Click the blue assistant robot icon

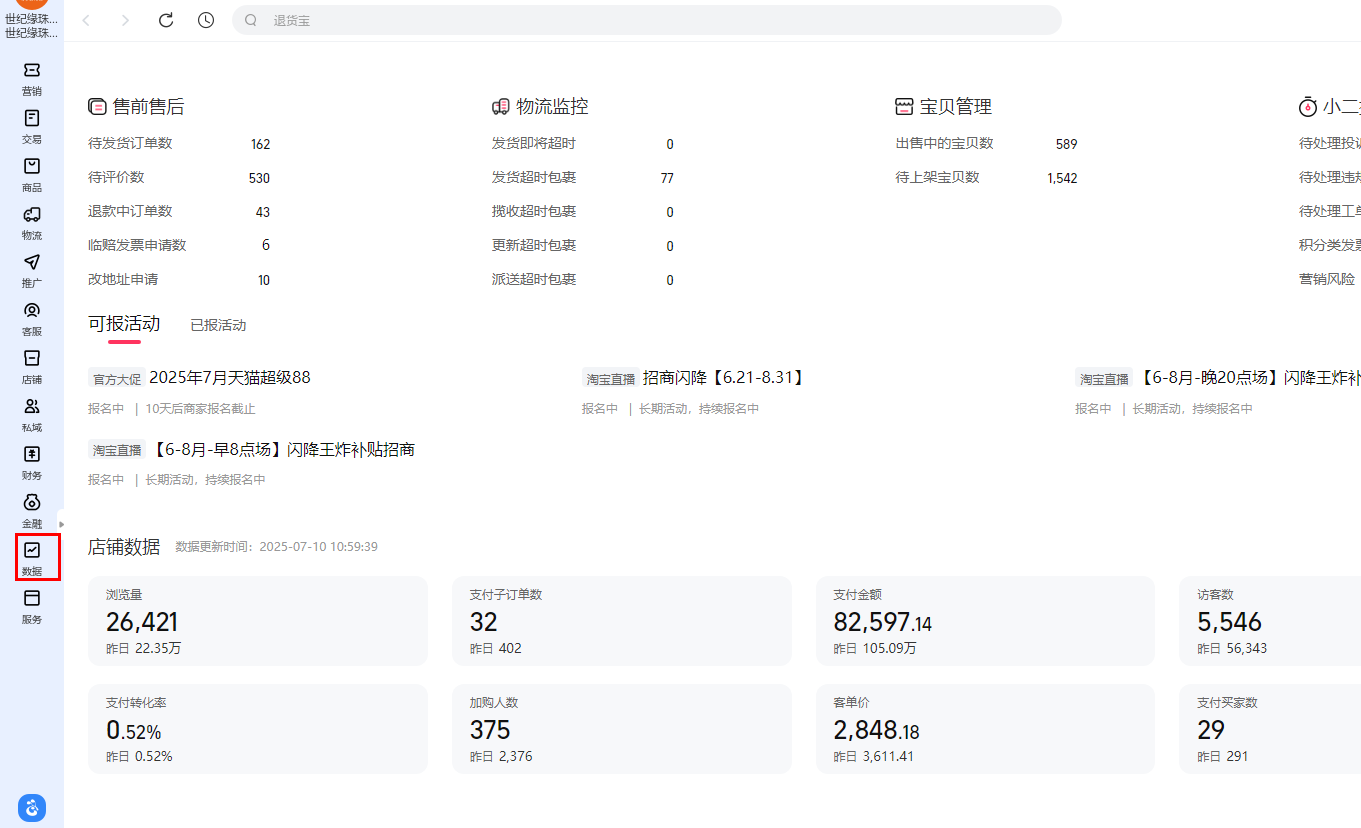coord(32,807)
